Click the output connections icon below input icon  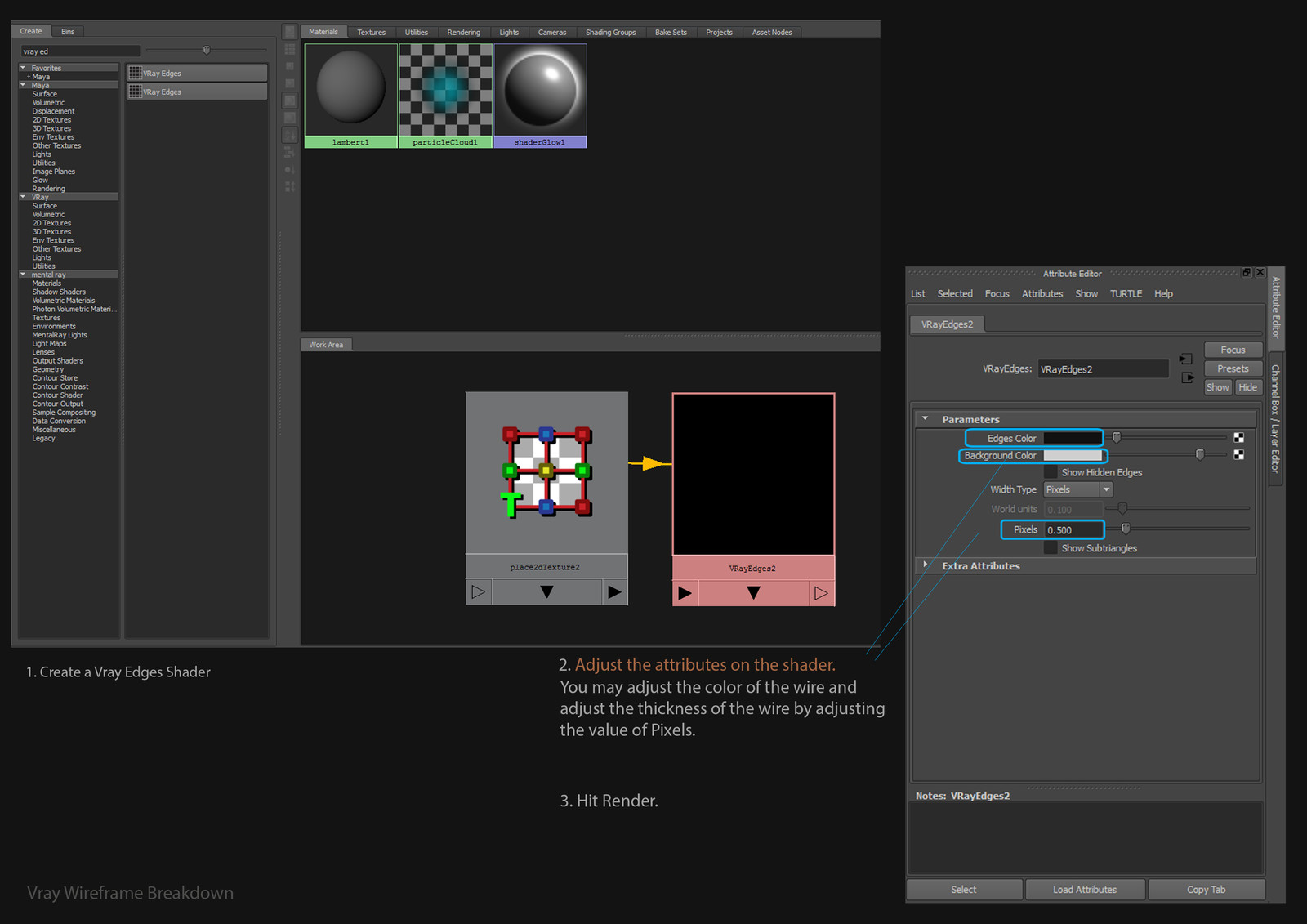click(1187, 377)
